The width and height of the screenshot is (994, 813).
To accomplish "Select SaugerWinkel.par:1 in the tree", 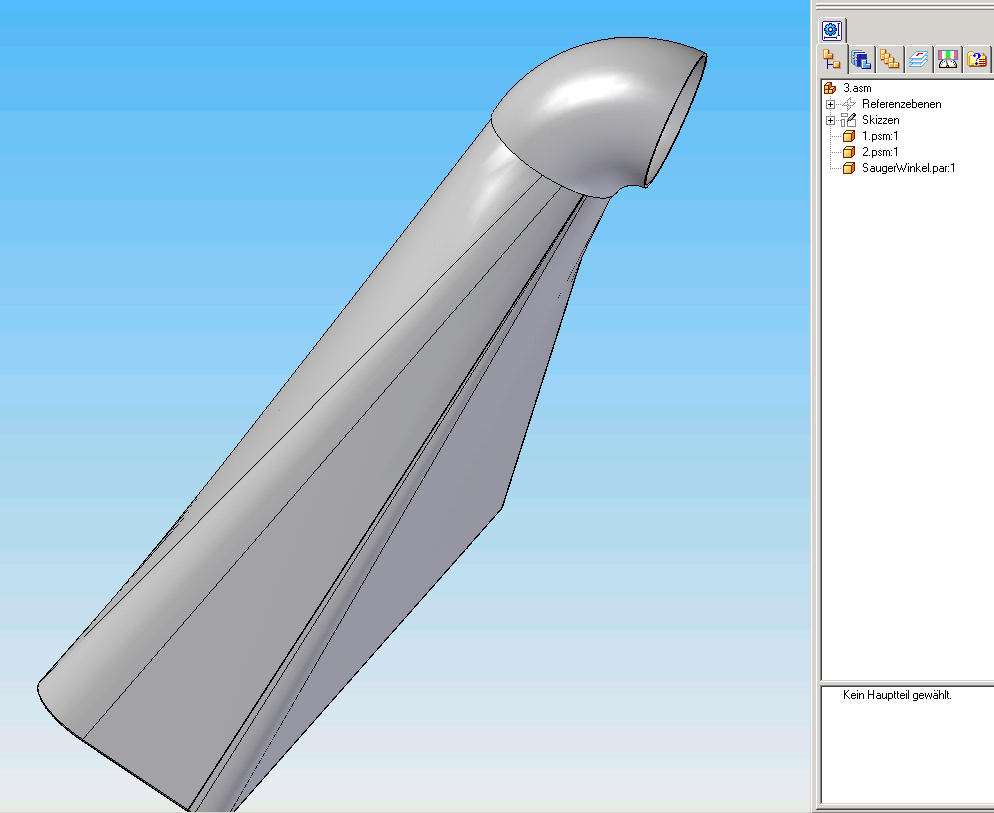I will [908, 168].
